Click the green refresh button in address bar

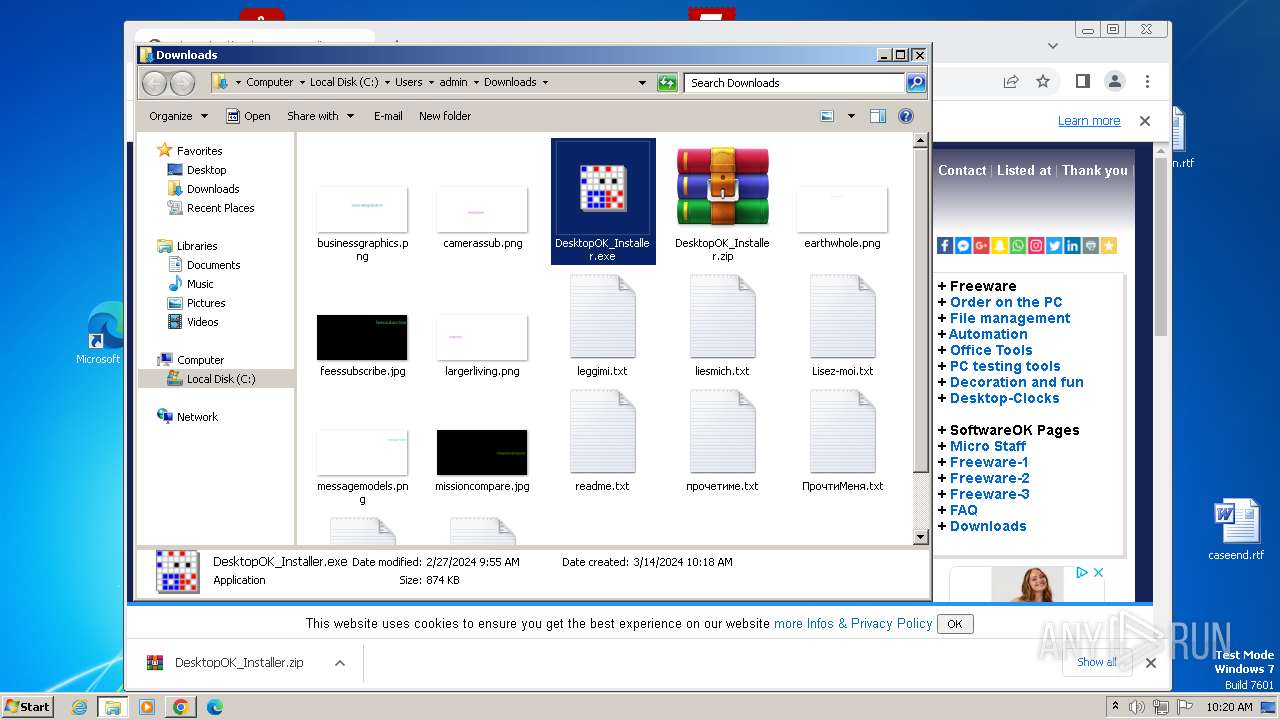tap(667, 83)
